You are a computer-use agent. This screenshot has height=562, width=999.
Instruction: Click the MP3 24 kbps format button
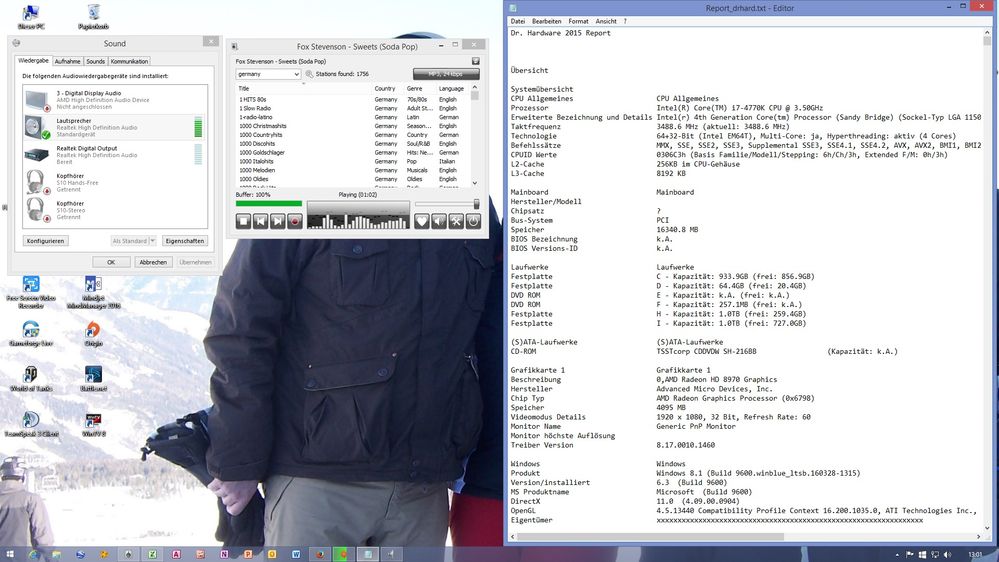[446, 74]
